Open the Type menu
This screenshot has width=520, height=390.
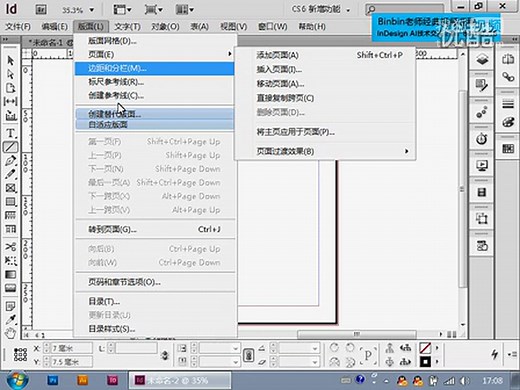tap(127, 26)
